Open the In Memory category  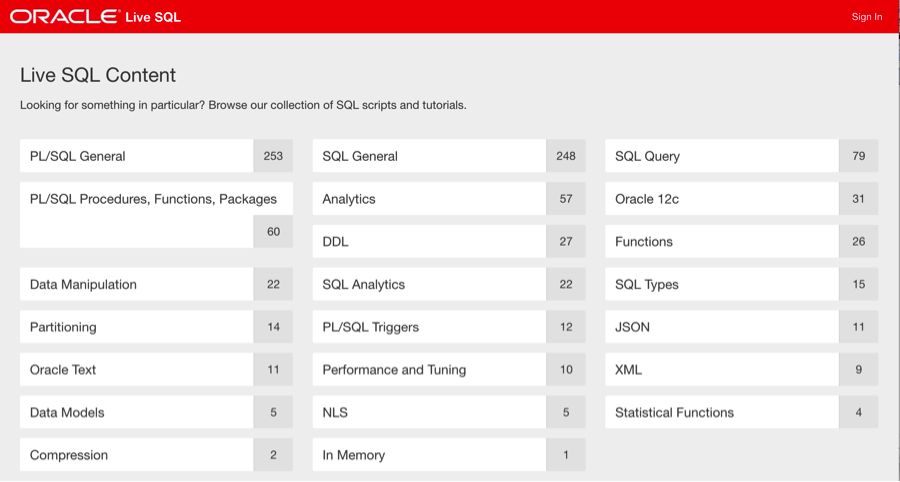[x=429, y=455]
